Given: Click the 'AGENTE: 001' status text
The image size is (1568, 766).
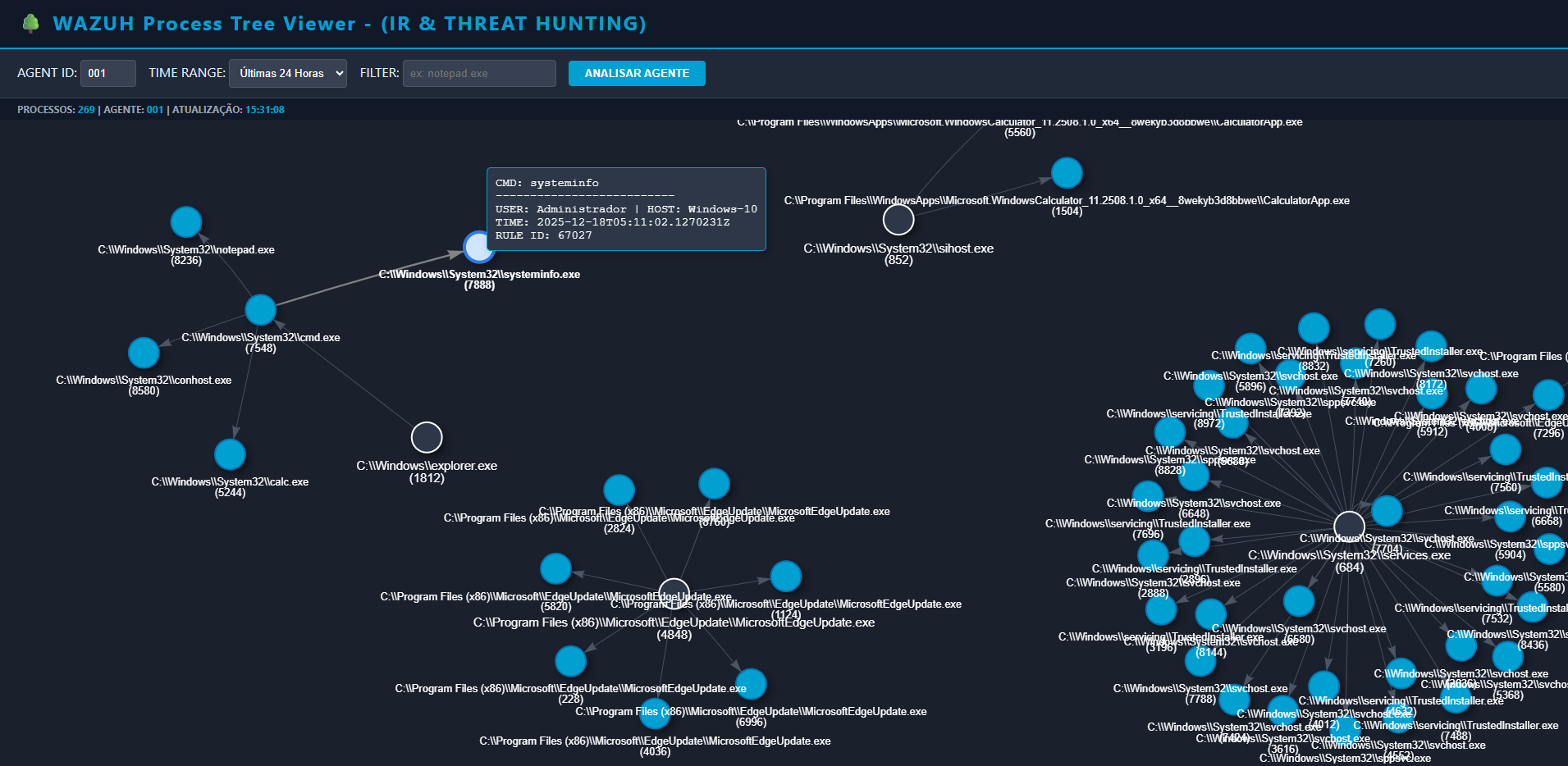Looking at the screenshot, I should pos(134,110).
